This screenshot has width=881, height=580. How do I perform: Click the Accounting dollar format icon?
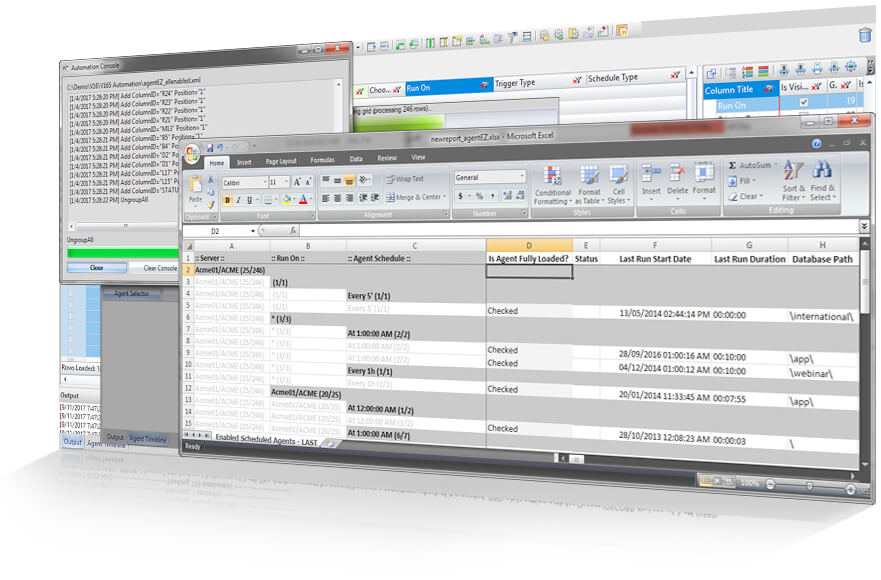461,196
